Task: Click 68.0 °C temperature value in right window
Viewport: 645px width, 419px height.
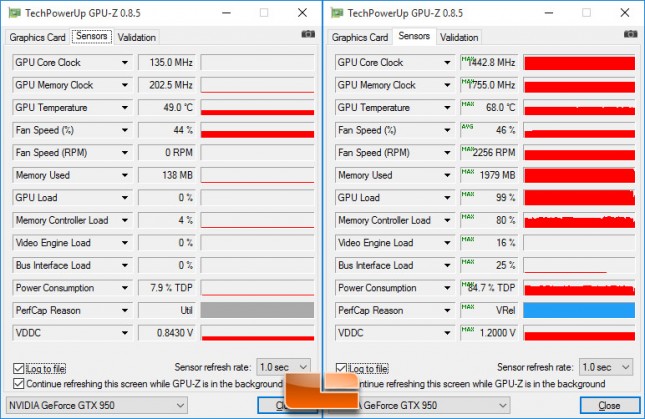Action: [488, 108]
